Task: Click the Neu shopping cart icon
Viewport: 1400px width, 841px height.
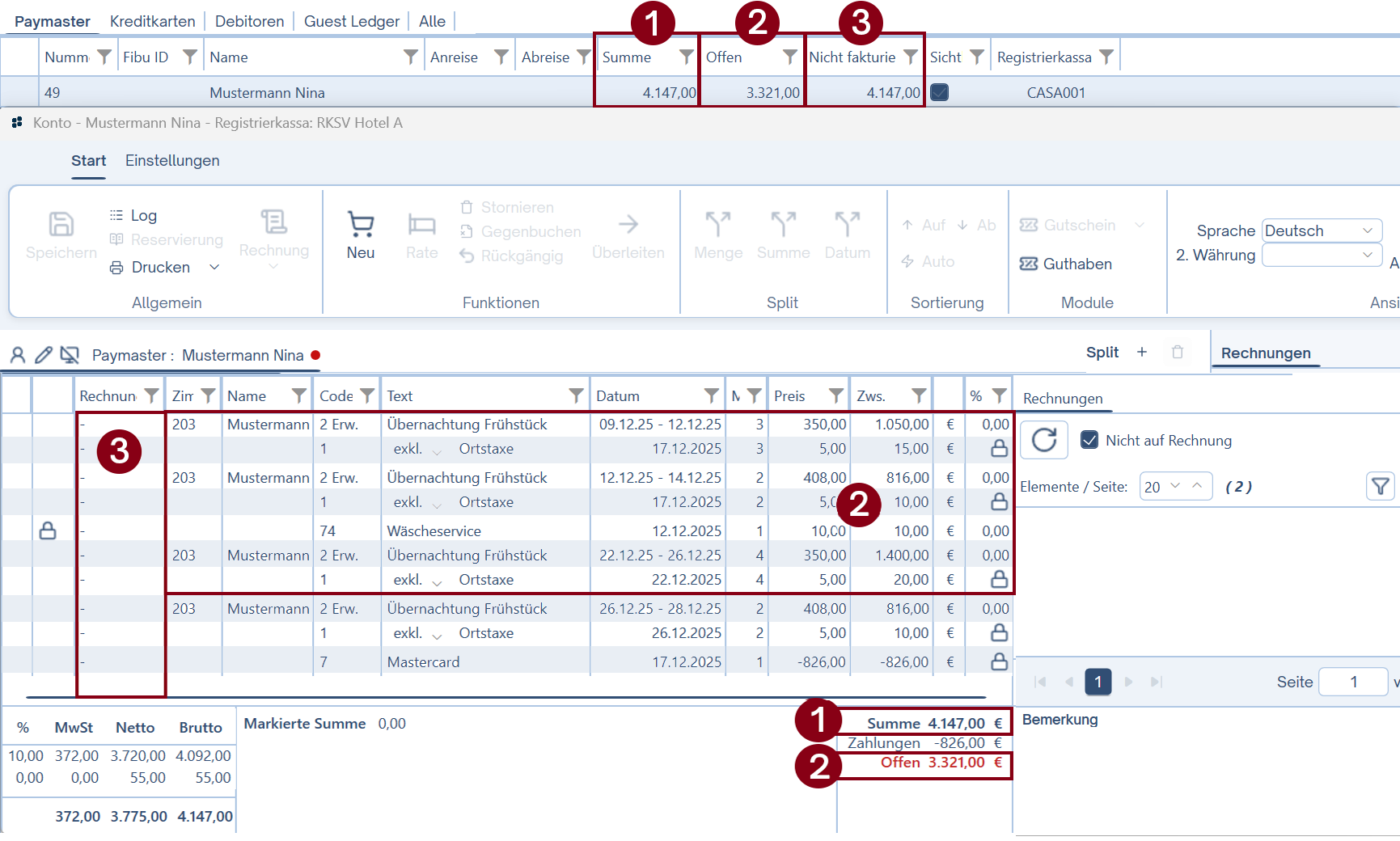Action: pos(360,225)
